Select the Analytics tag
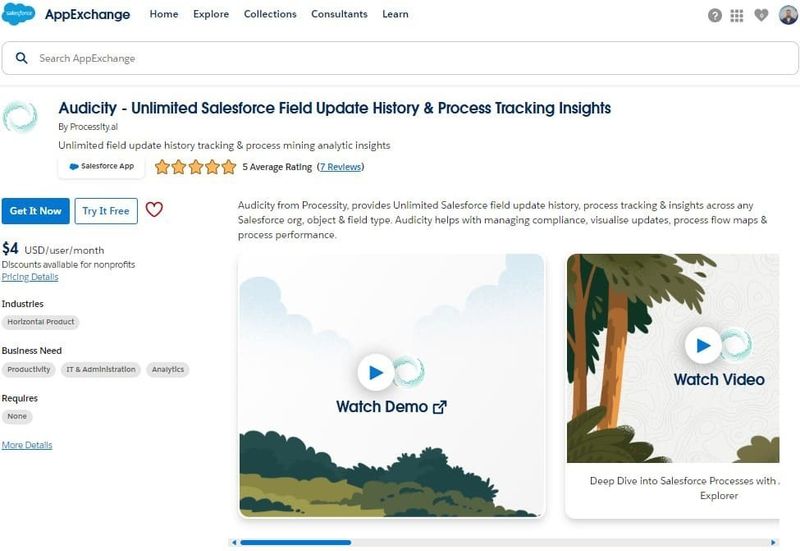 [x=168, y=369]
